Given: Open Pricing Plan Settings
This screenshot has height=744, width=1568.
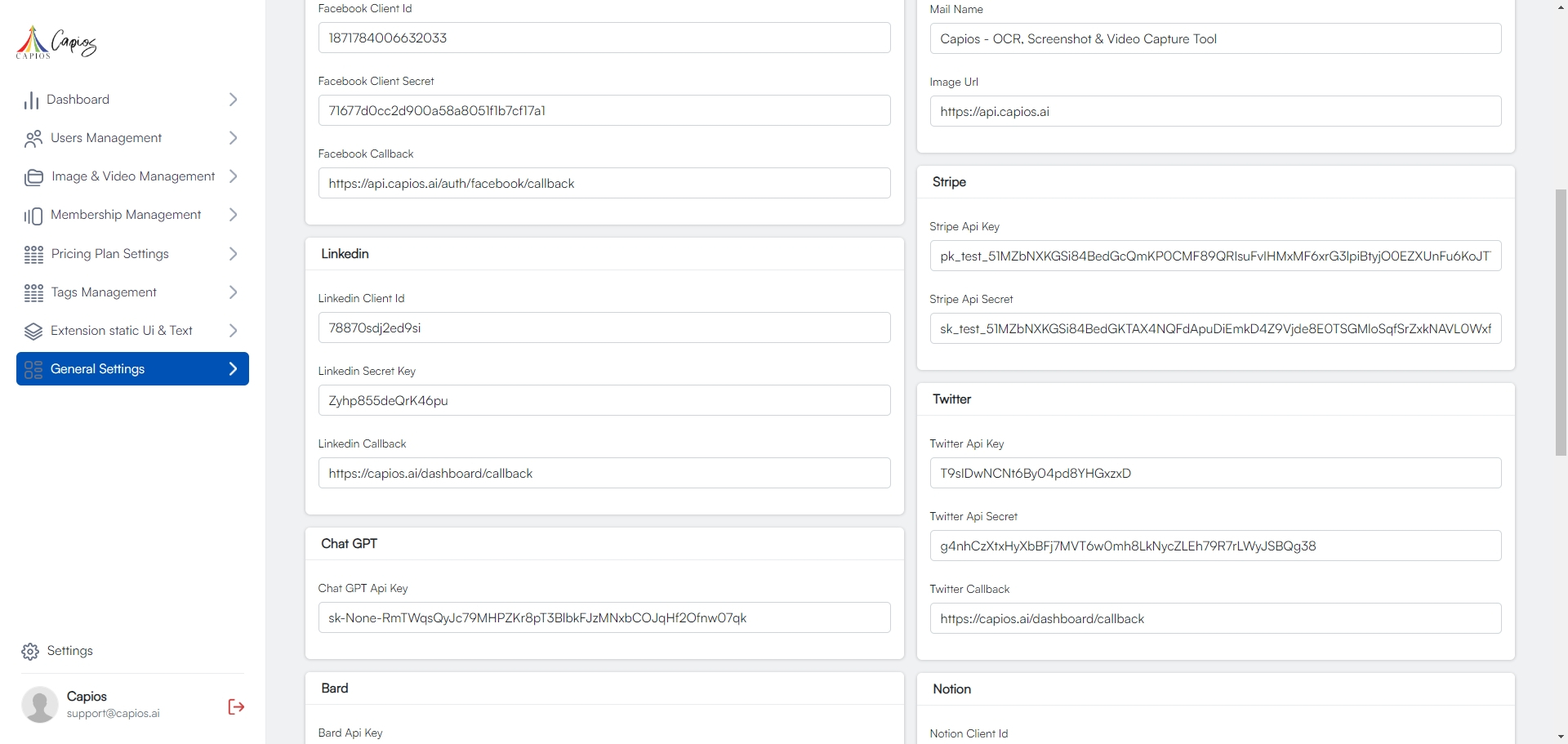Looking at the screenshot, I should [132, 254].
